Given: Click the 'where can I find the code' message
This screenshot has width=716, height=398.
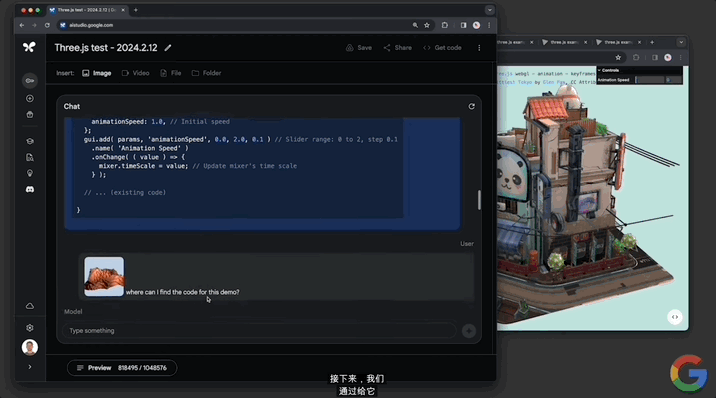Looking at the screenshot, I should point(183,292).
